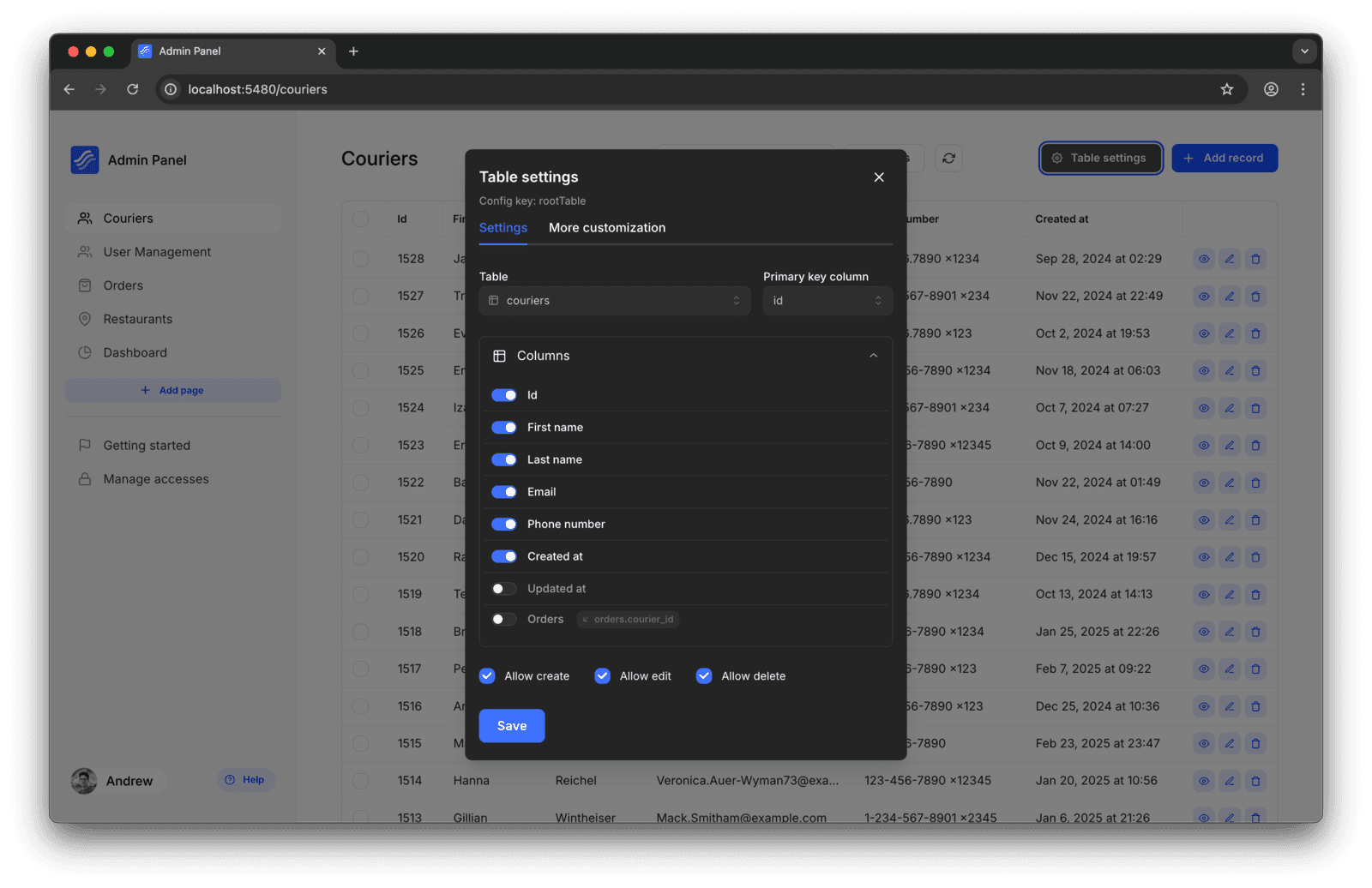The image size is (1372, 888).
Task: Select the row 1528 checkbox
Action: pos(361,259)
